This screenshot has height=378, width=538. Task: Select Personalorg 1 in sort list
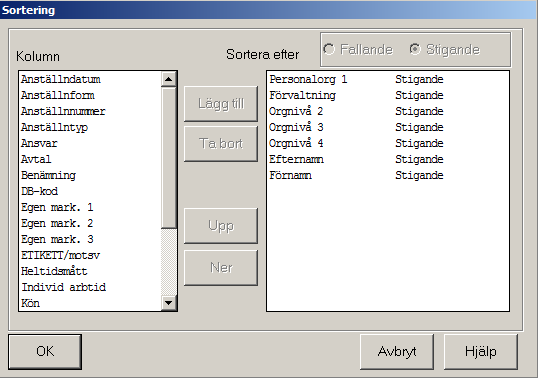pyautogui.click(x=388, y=80)
